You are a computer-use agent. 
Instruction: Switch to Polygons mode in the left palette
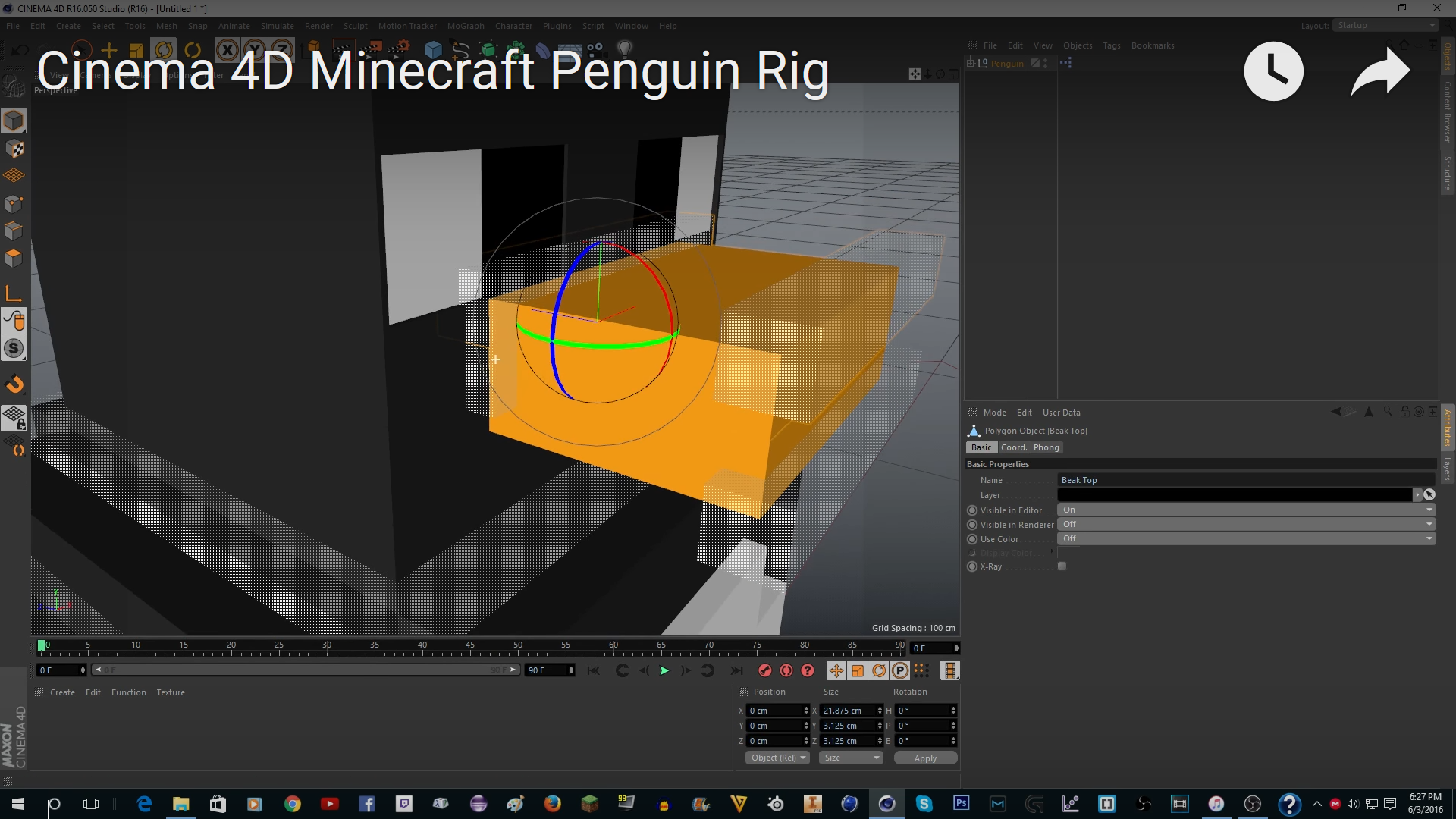click(x=14, y=258)
